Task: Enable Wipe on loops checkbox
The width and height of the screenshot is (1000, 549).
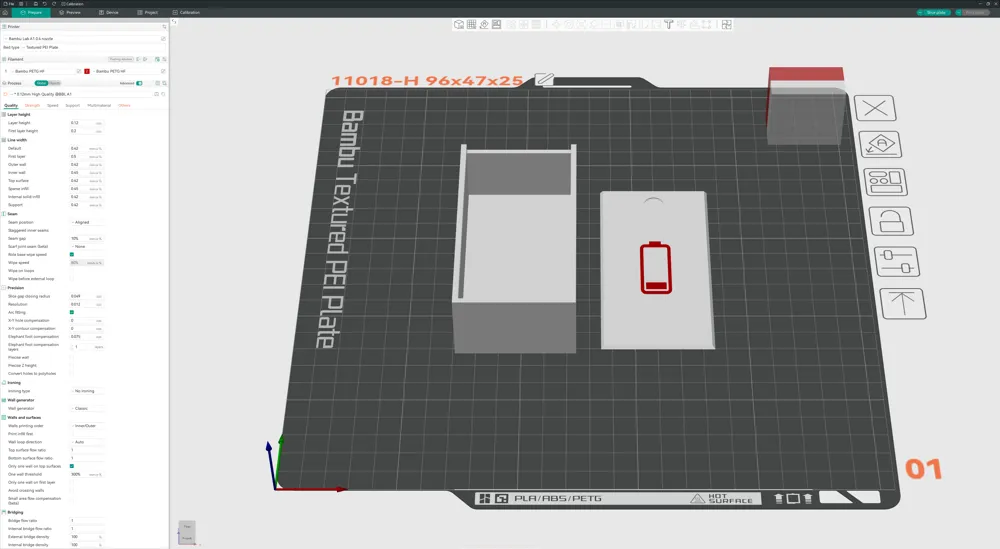Action: pyautogui.click(x=71, y=270)
